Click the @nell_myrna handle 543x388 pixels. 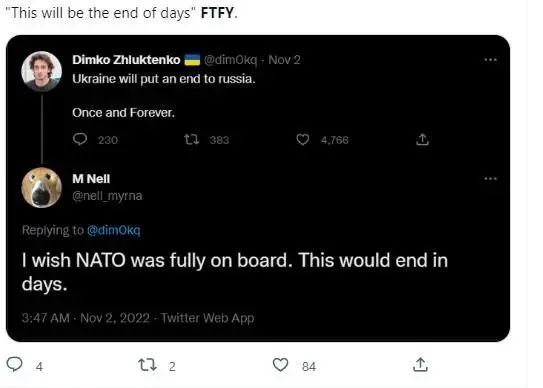pos(107,196)
